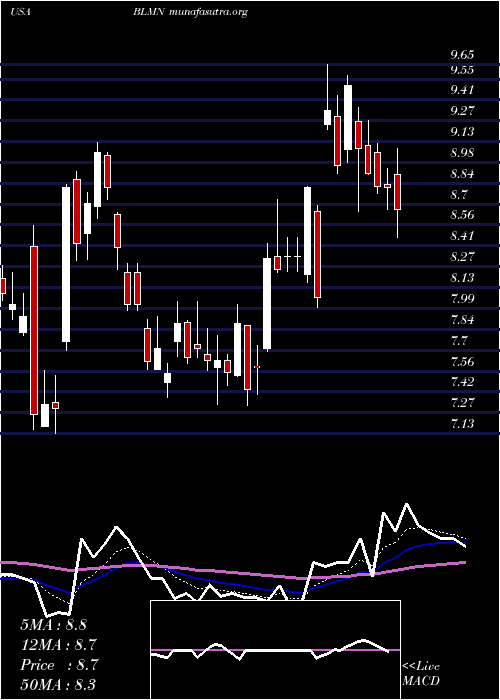This screenshot has height=700, width=500.
Task: Click the USA market label
Action: click(21, 12)
